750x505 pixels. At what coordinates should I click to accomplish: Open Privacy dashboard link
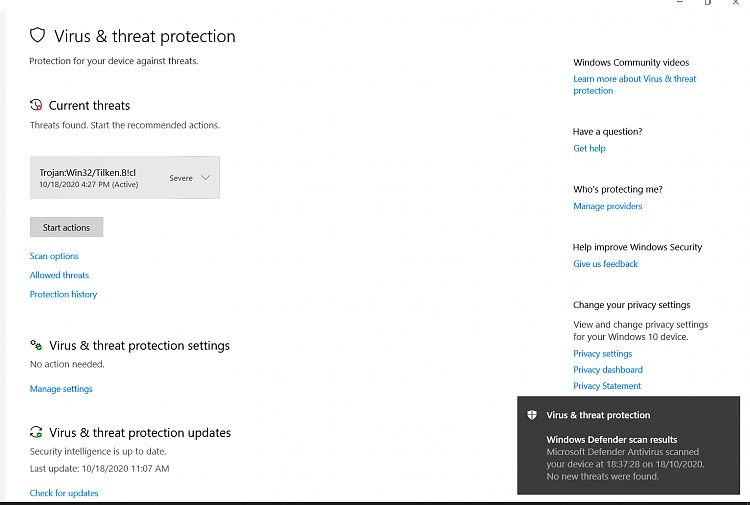[608, 370]
